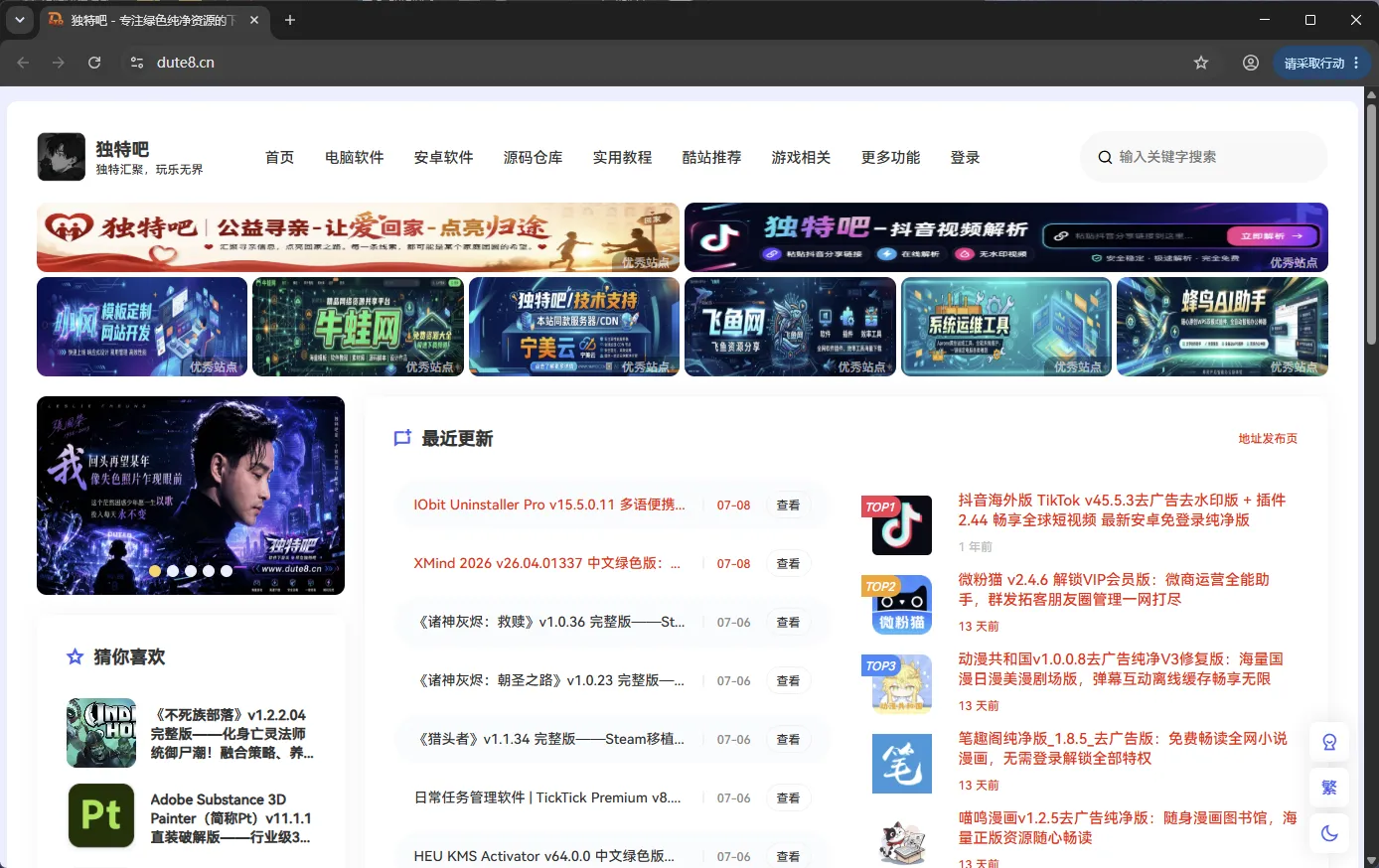The width and height of the screenshot is (1379, 868).
Task: Open the 首页 menu item
Action: (x=280, y=157)
